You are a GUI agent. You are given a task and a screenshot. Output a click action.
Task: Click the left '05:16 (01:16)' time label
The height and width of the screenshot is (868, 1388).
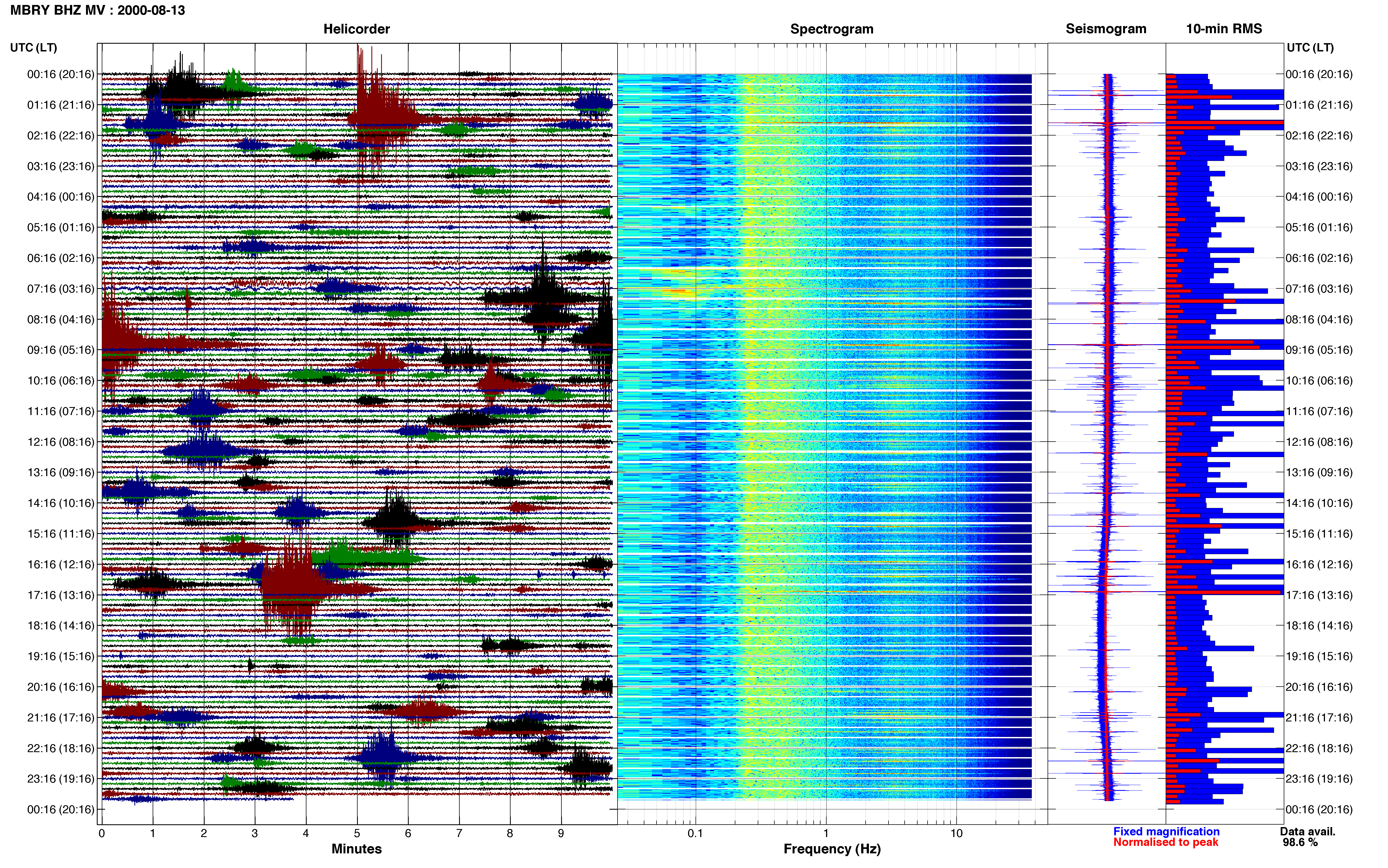pyautogui.click(x=61, y=227)
